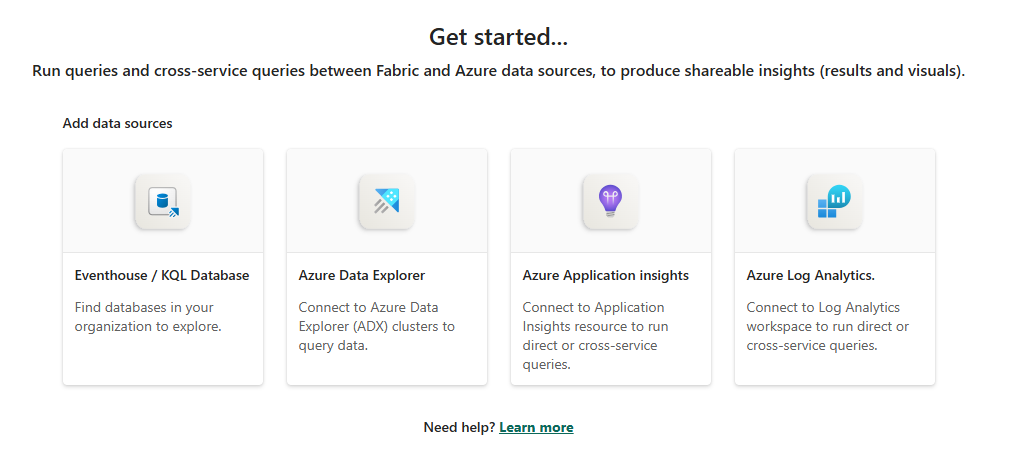1016x459 pixels.
Task: Click the Azure Data Explorer icon
Action: point(386,202)
